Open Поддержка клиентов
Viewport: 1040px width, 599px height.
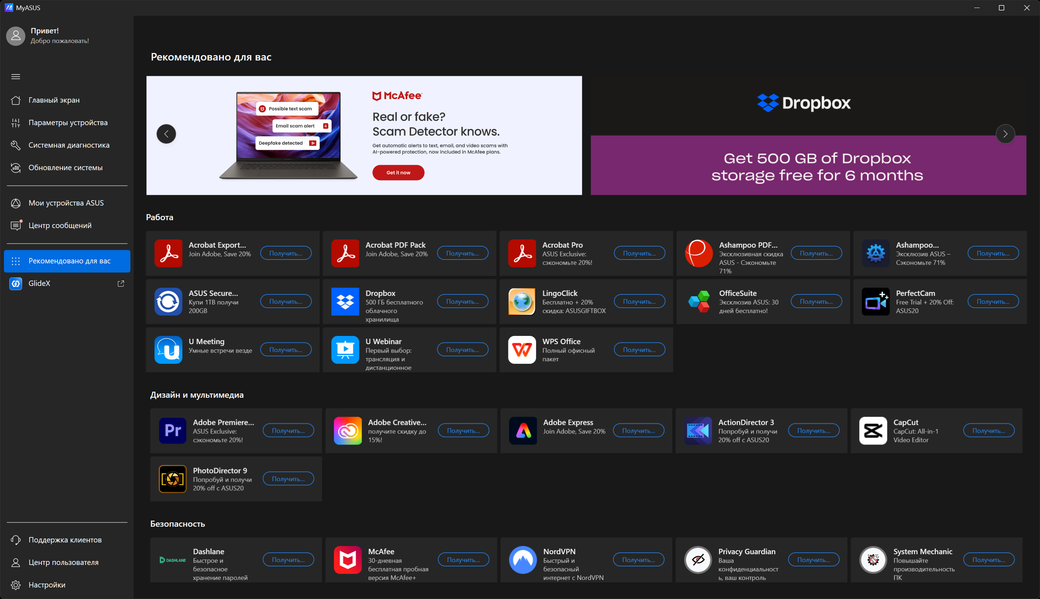tap(67, 540)
